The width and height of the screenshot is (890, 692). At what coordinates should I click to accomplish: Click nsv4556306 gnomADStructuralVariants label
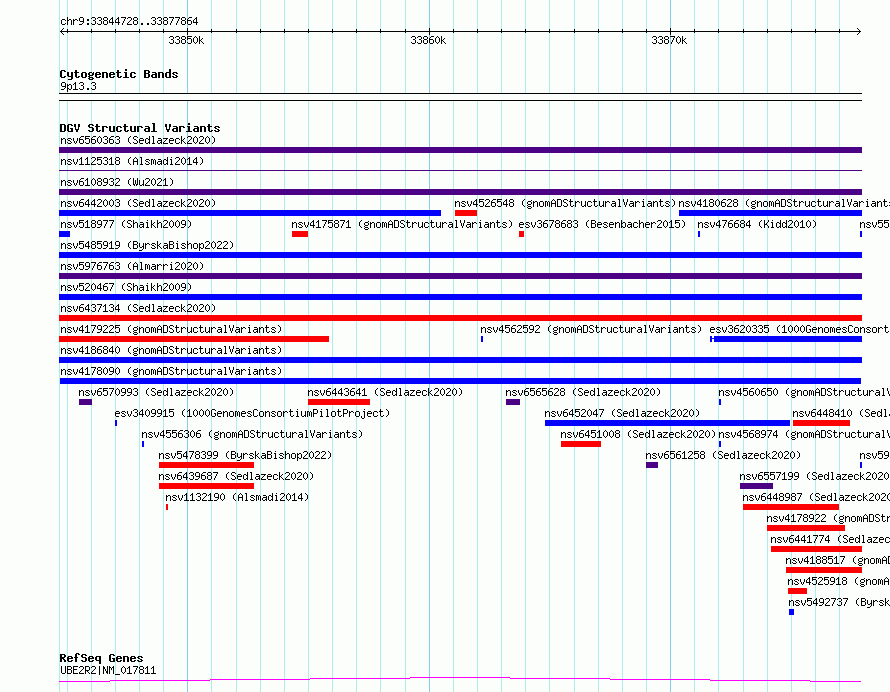pyautogui.click(x=252, y=434)
